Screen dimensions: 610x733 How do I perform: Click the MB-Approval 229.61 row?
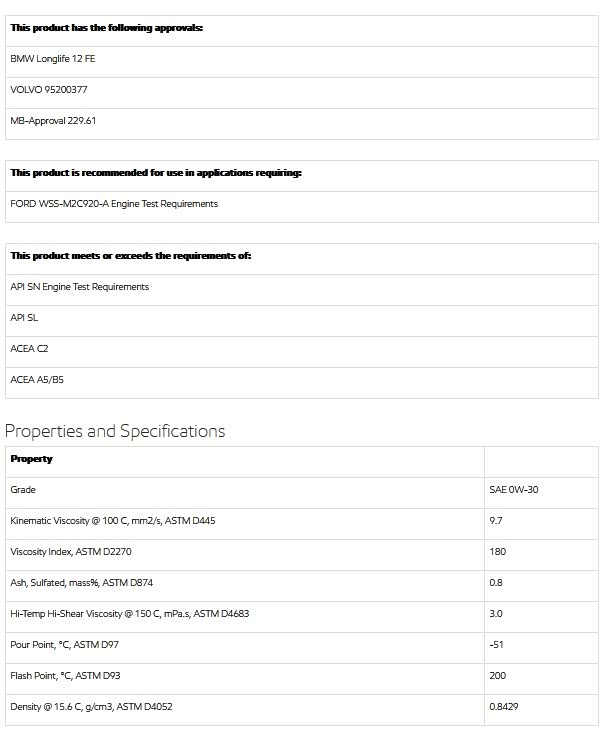coord(53,121)
